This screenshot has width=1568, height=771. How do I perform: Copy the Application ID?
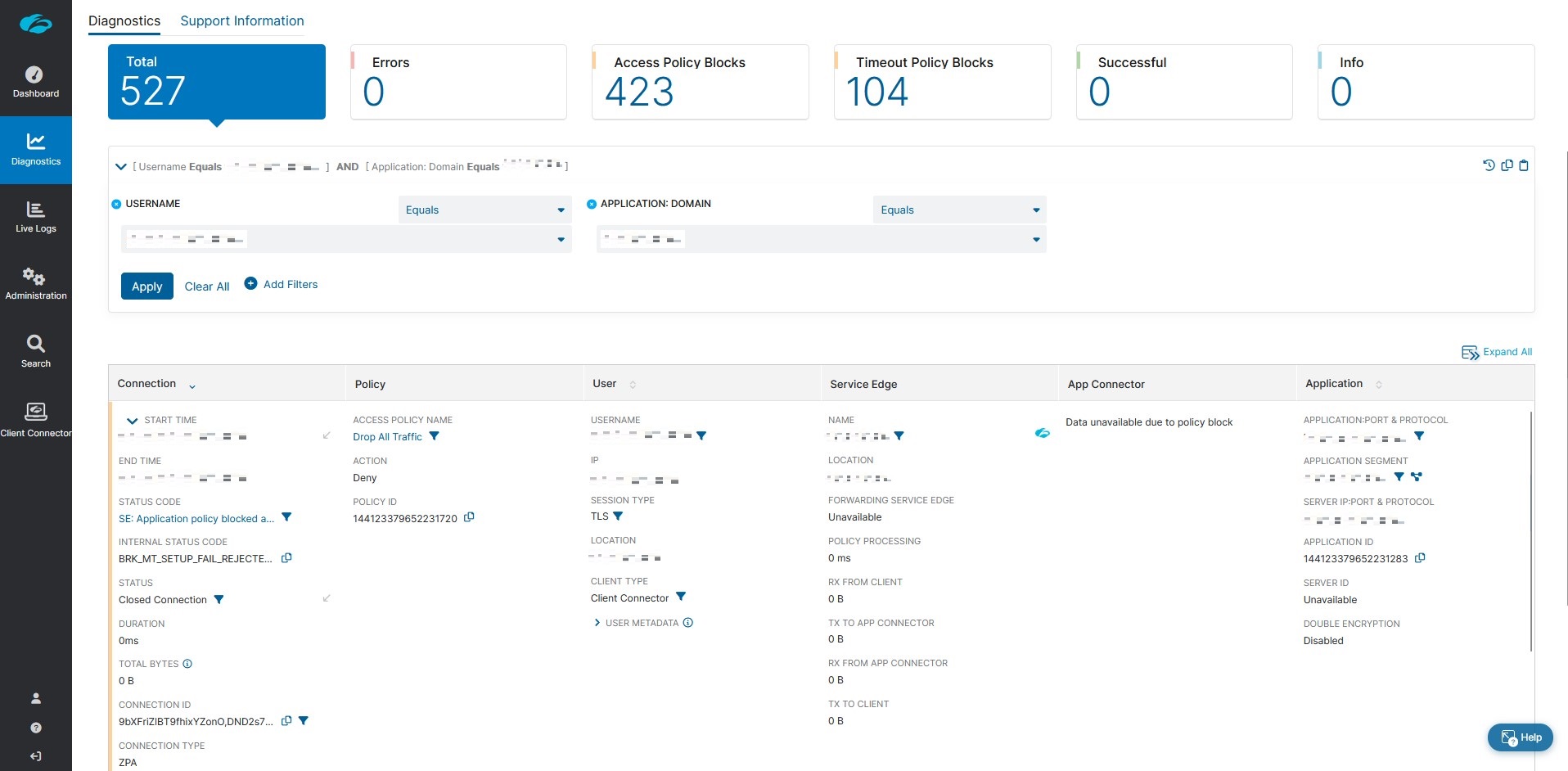click(1420, 558)
